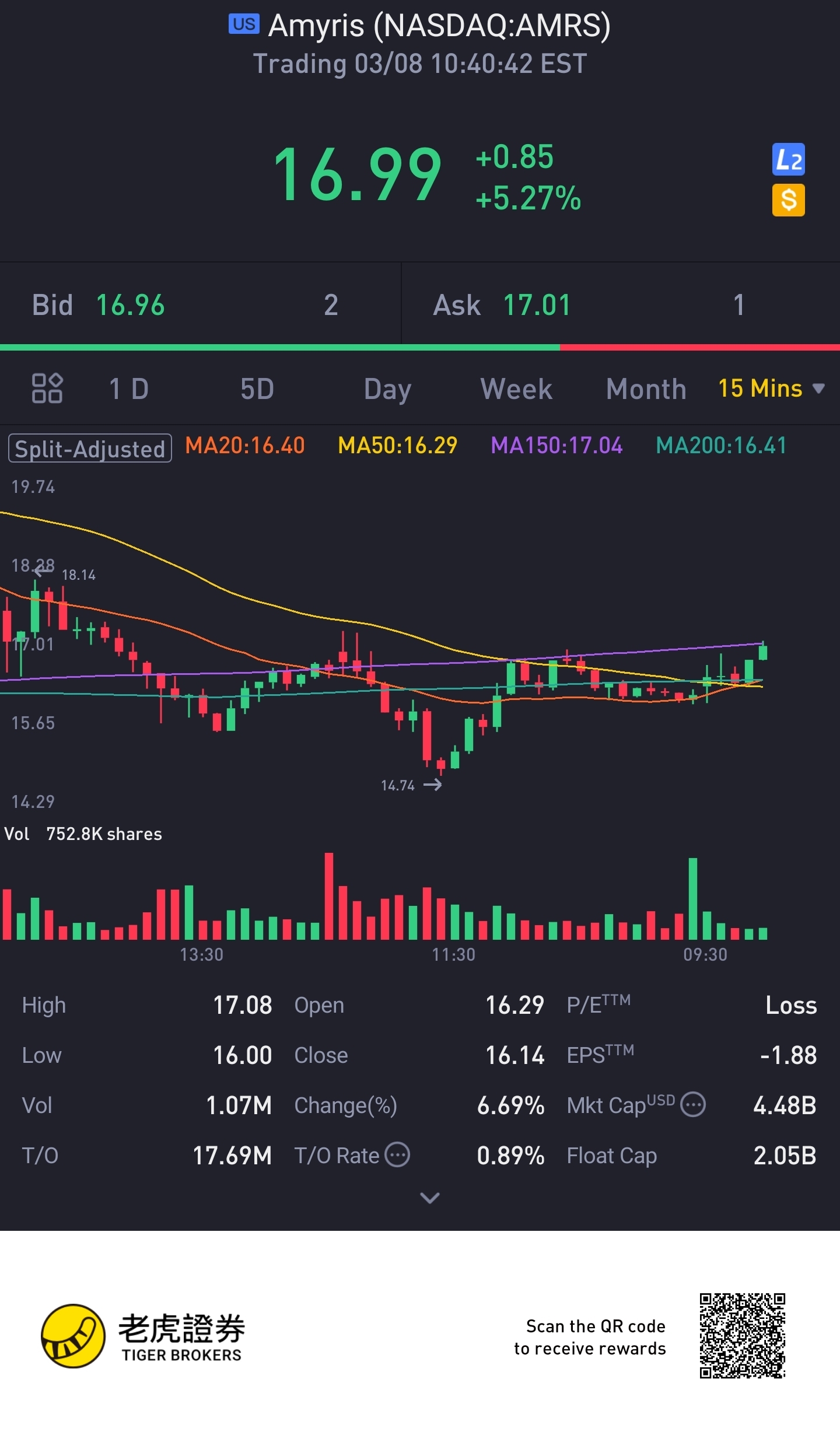Viewport: 840px width, 1442px height.
Task: Tap the current price 16.99
Action: tap(358, 174)
